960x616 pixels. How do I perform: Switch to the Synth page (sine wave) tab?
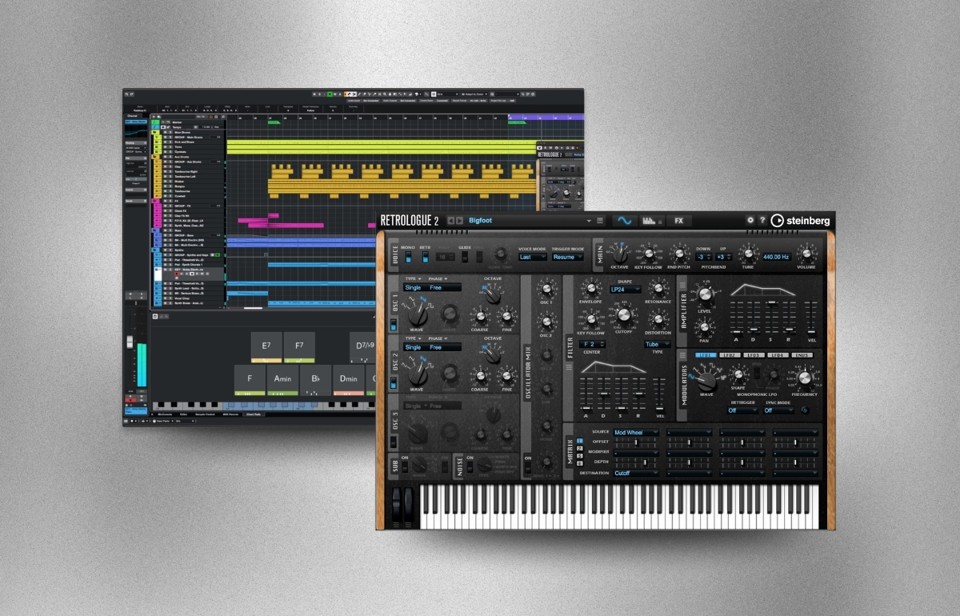624,220
